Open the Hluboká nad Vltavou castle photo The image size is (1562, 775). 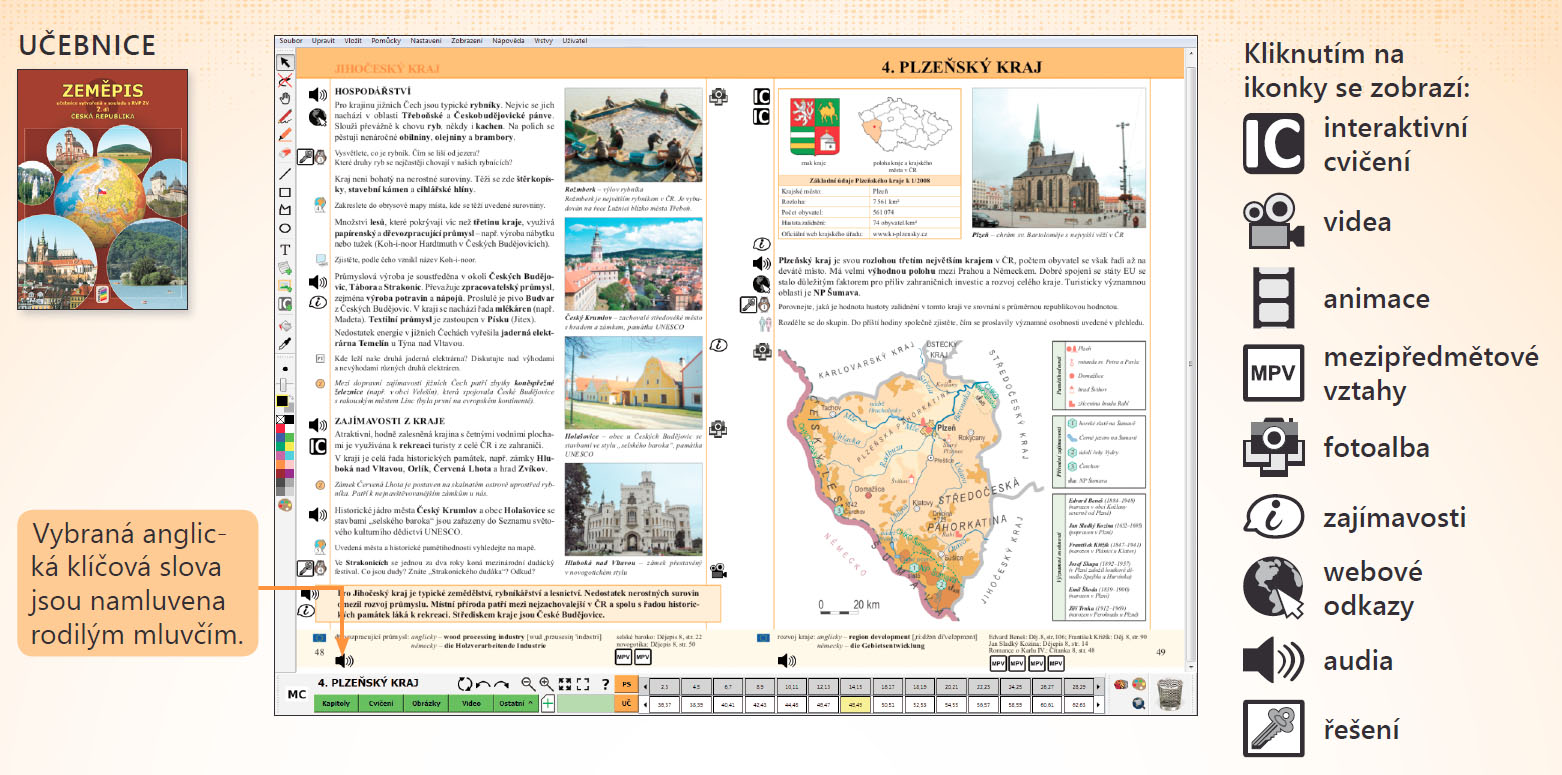point(633,509)
